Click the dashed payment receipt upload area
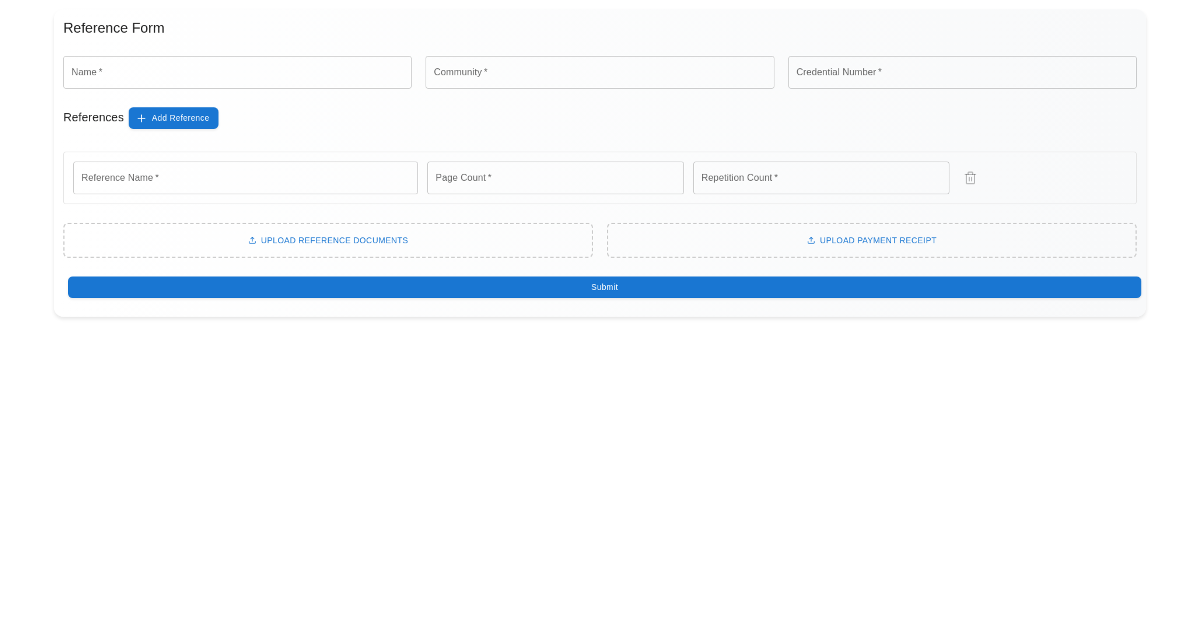 coord(871,240)
